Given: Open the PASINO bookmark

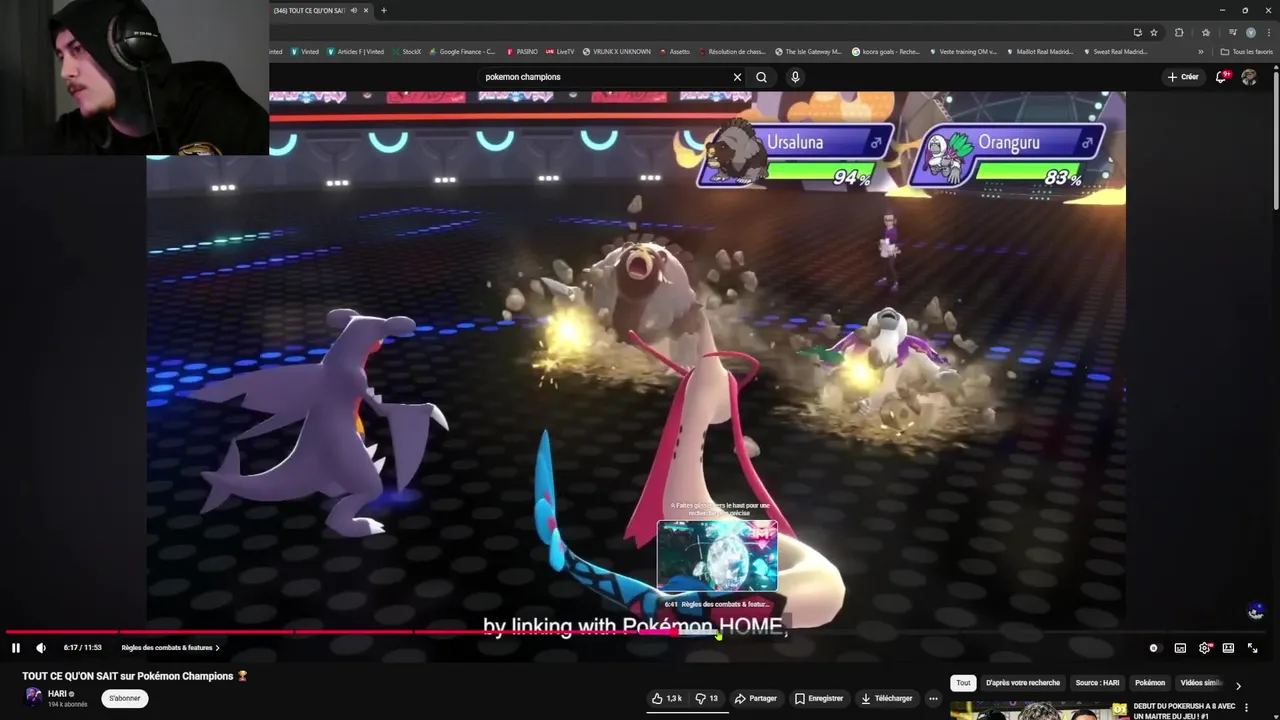Looking at the screenshot, I should pyautogui.click(x=522, y=52).
